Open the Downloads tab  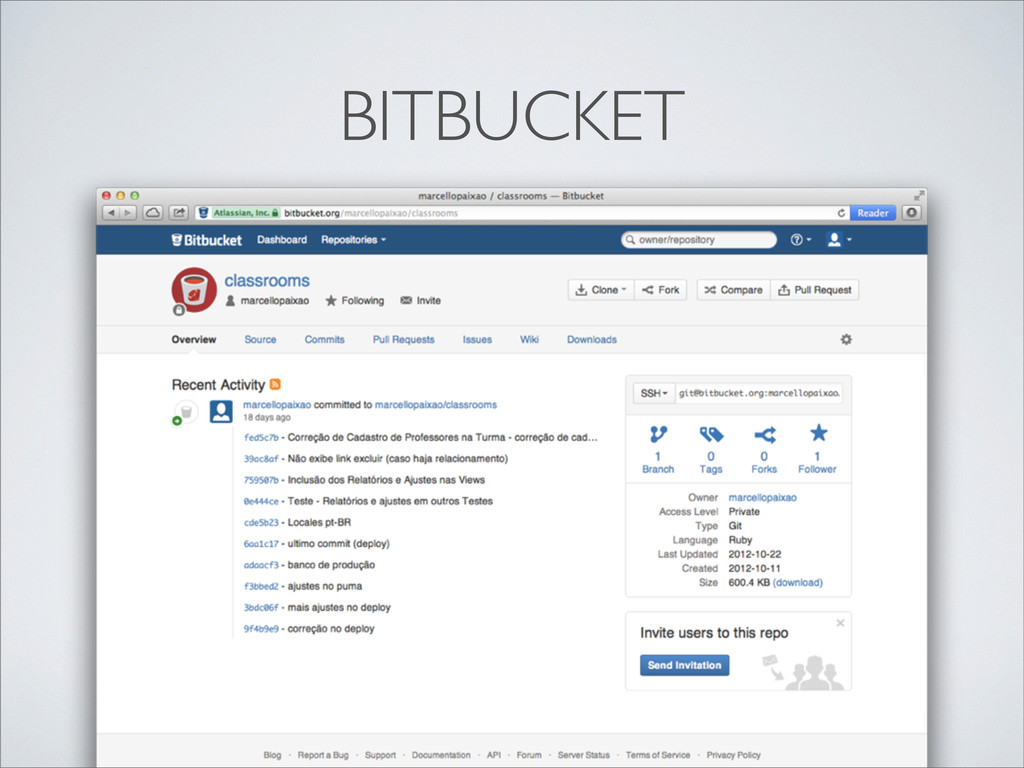592,340
